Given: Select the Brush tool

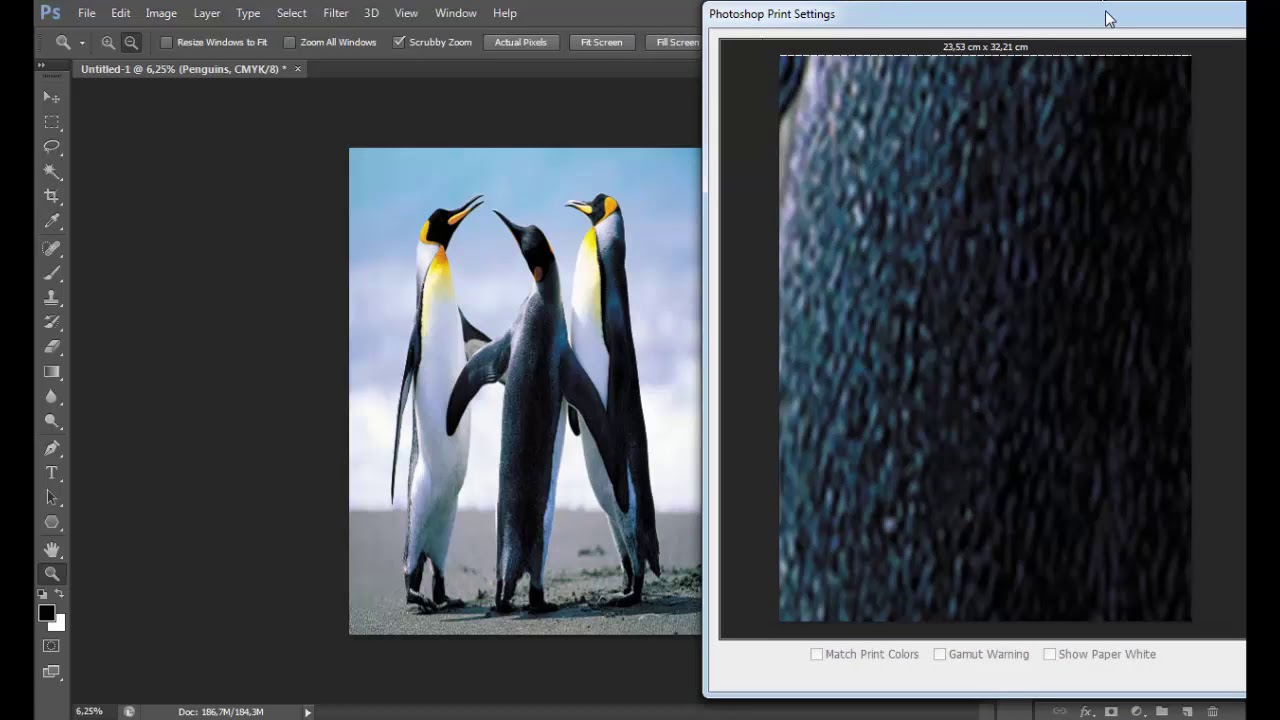Looking at the screenshot, I should [x=52, y=273].
